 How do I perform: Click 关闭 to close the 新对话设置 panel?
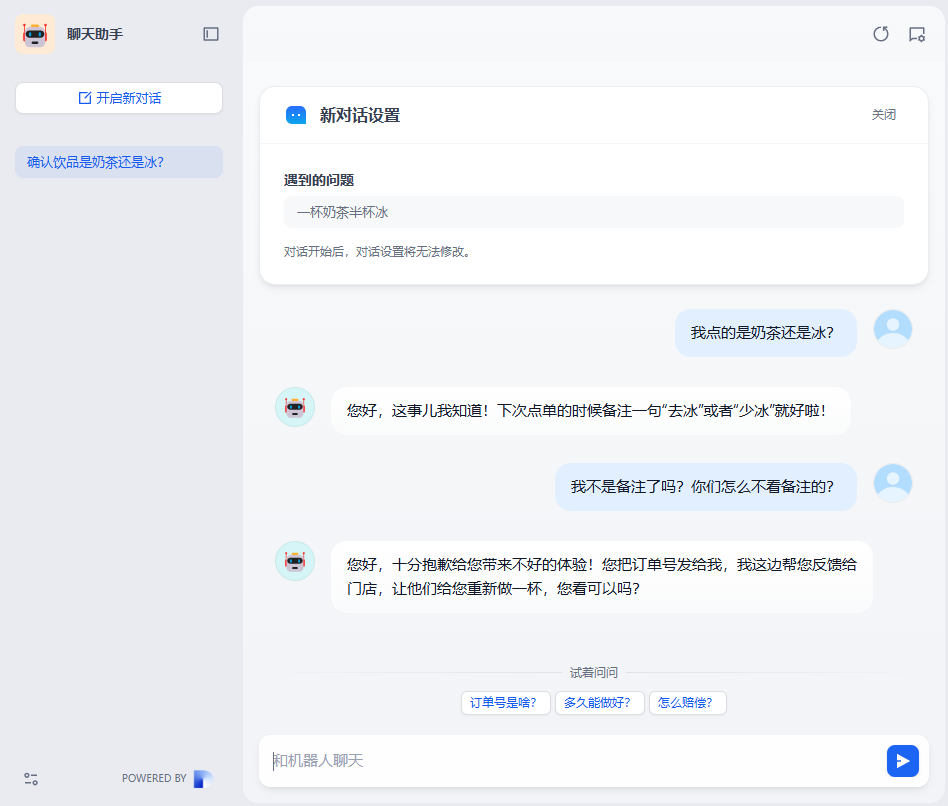click(884, 114)
